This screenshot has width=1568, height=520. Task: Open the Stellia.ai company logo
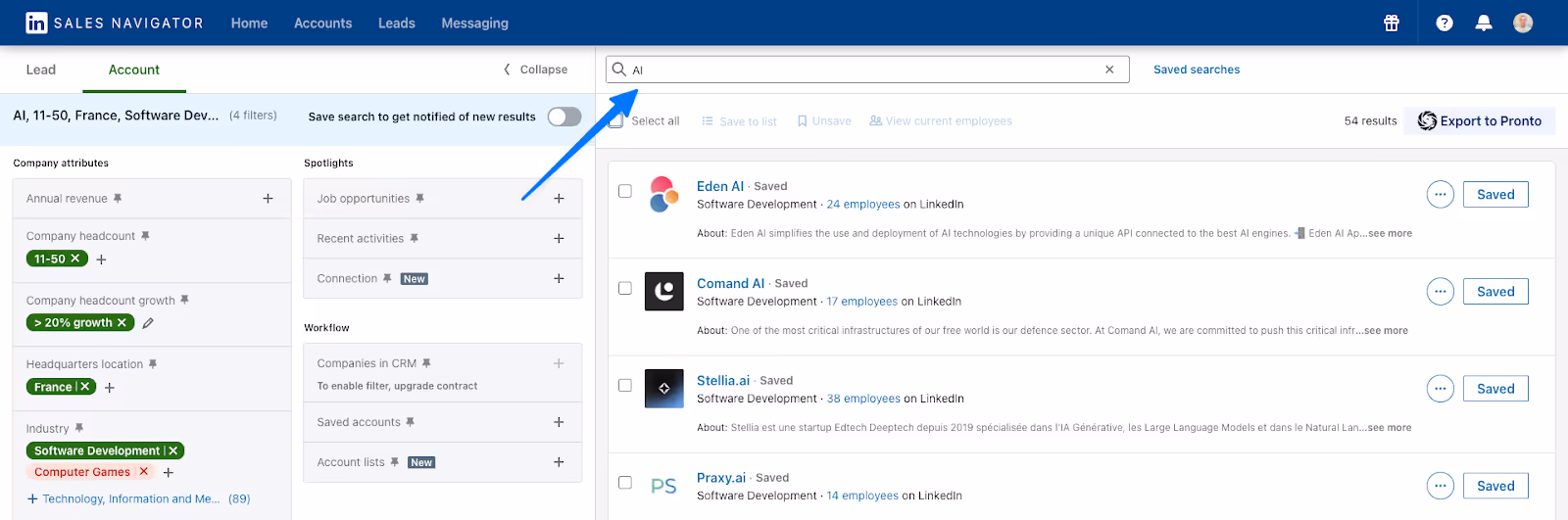(664, 388)
